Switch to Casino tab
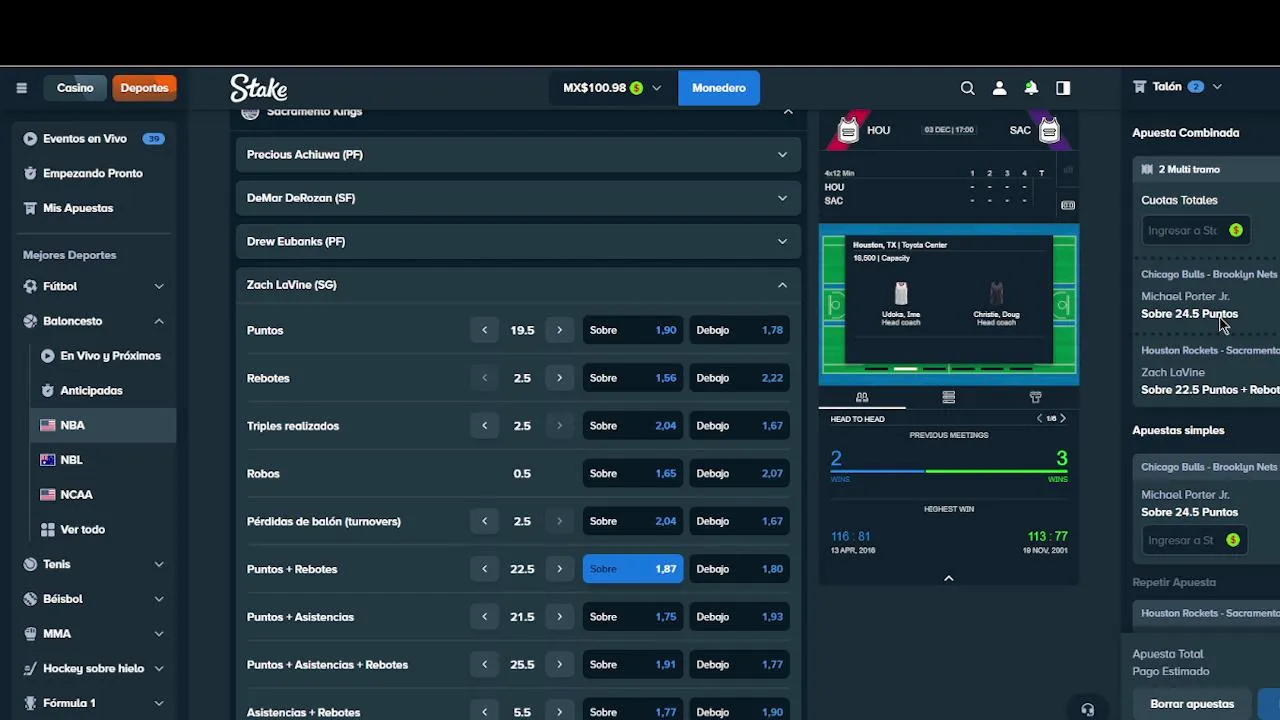This screenshot has height=720, width=1280. 75,88
